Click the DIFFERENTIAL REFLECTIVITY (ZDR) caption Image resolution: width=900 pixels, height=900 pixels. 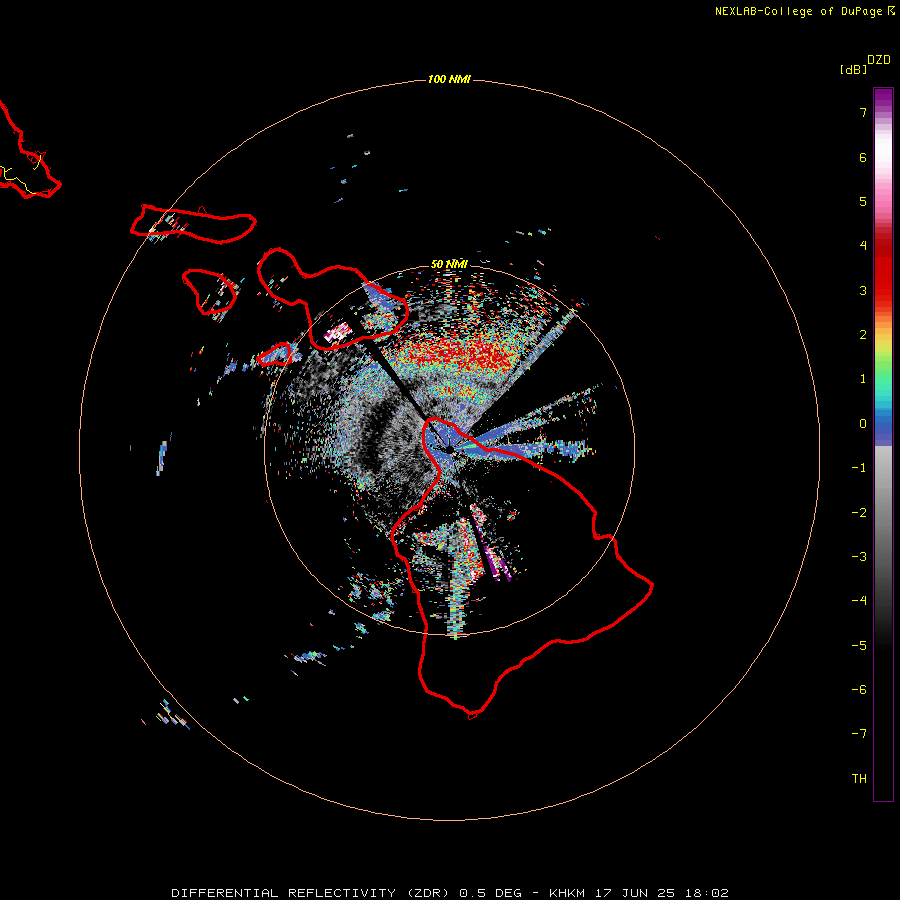311,893
